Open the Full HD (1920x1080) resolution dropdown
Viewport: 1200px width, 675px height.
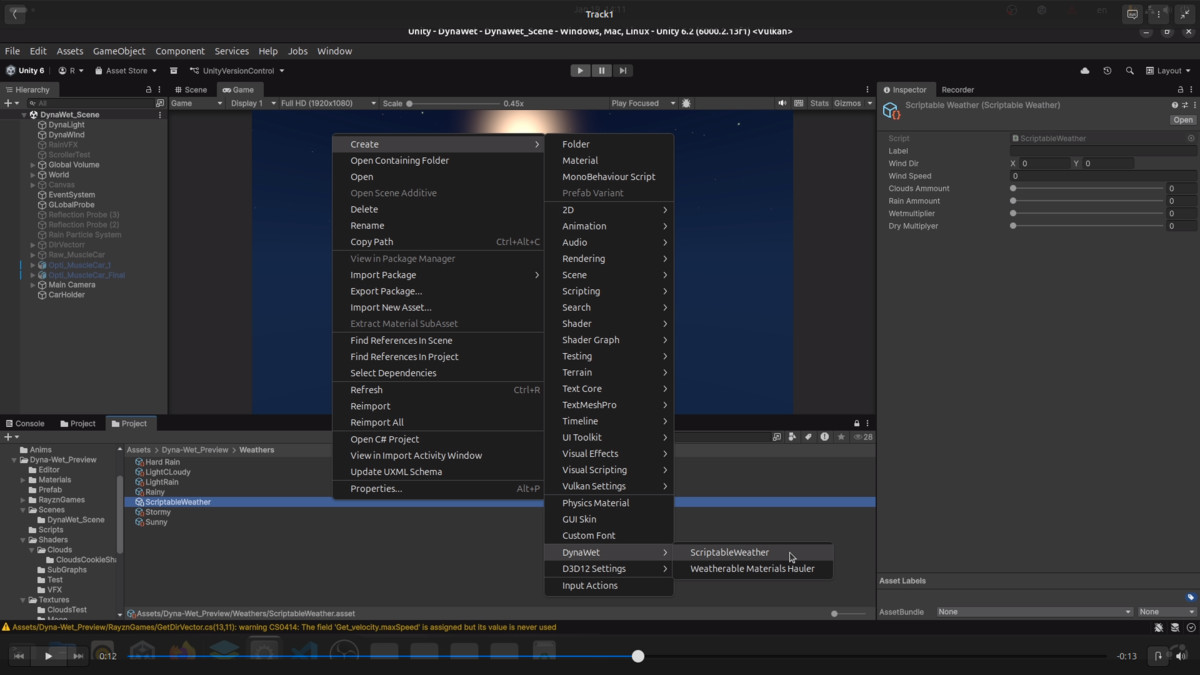pyautogui.click(x=328, y=103)
